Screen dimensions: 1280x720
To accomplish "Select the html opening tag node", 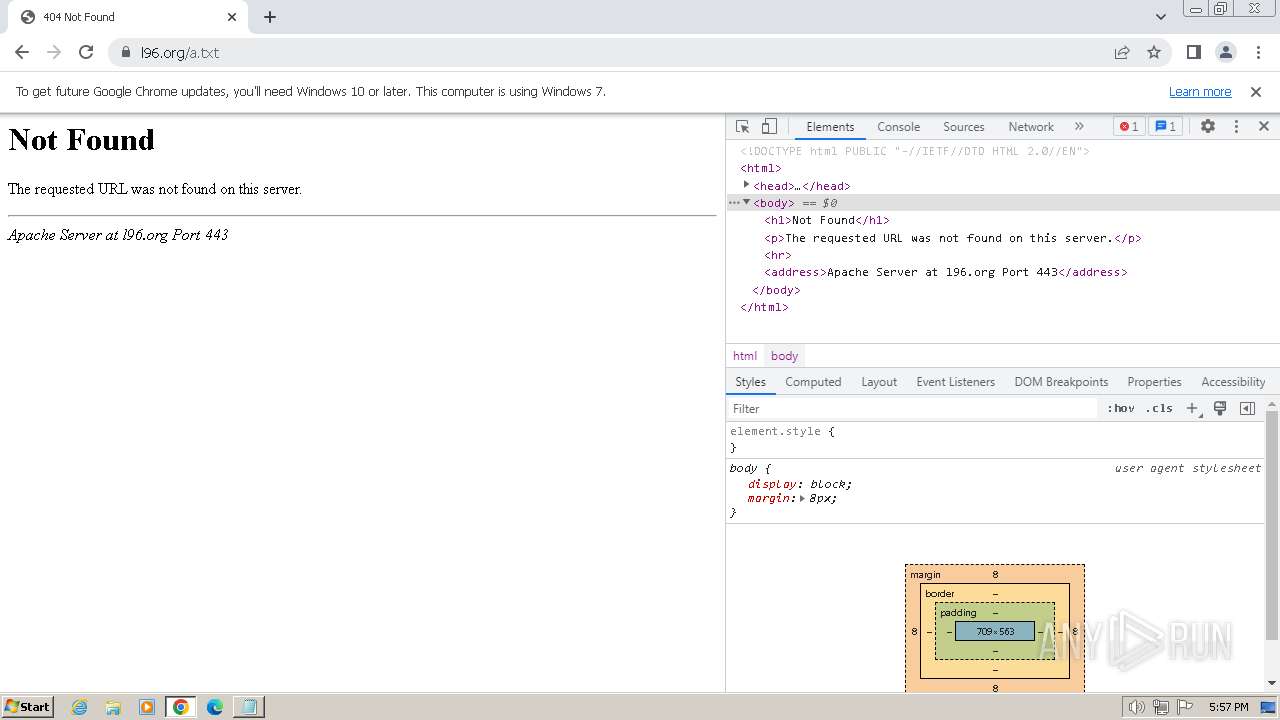I will tap(761, 168).
